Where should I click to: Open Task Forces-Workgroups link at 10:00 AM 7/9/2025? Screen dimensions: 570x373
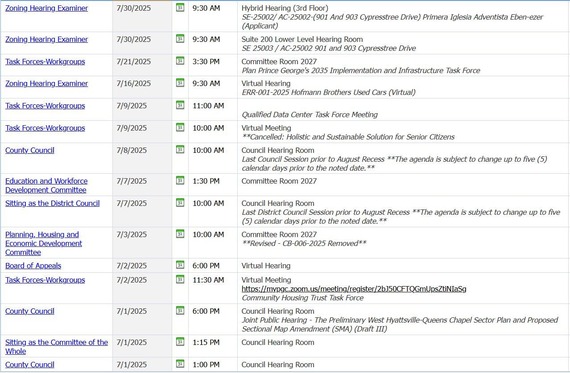45,128
